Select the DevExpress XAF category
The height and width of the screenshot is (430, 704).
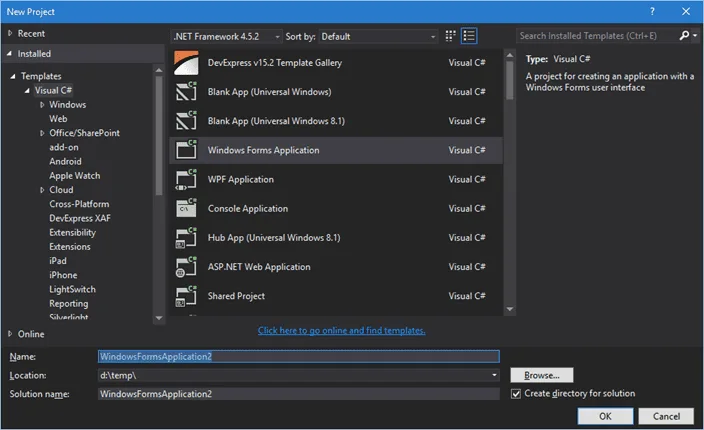[80, 218]
